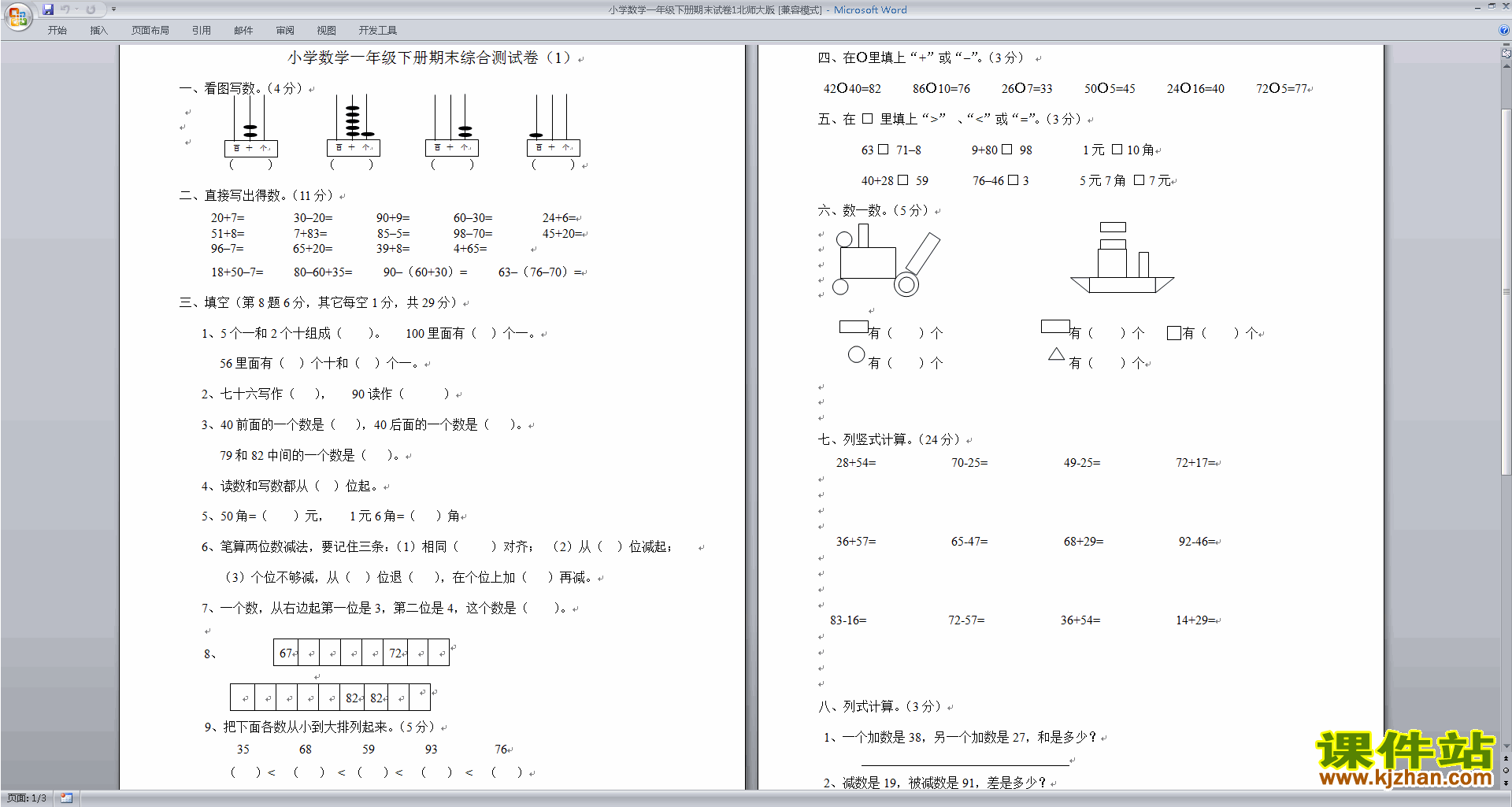Open the 开始 ribbon tab

[x=57, y=31]
